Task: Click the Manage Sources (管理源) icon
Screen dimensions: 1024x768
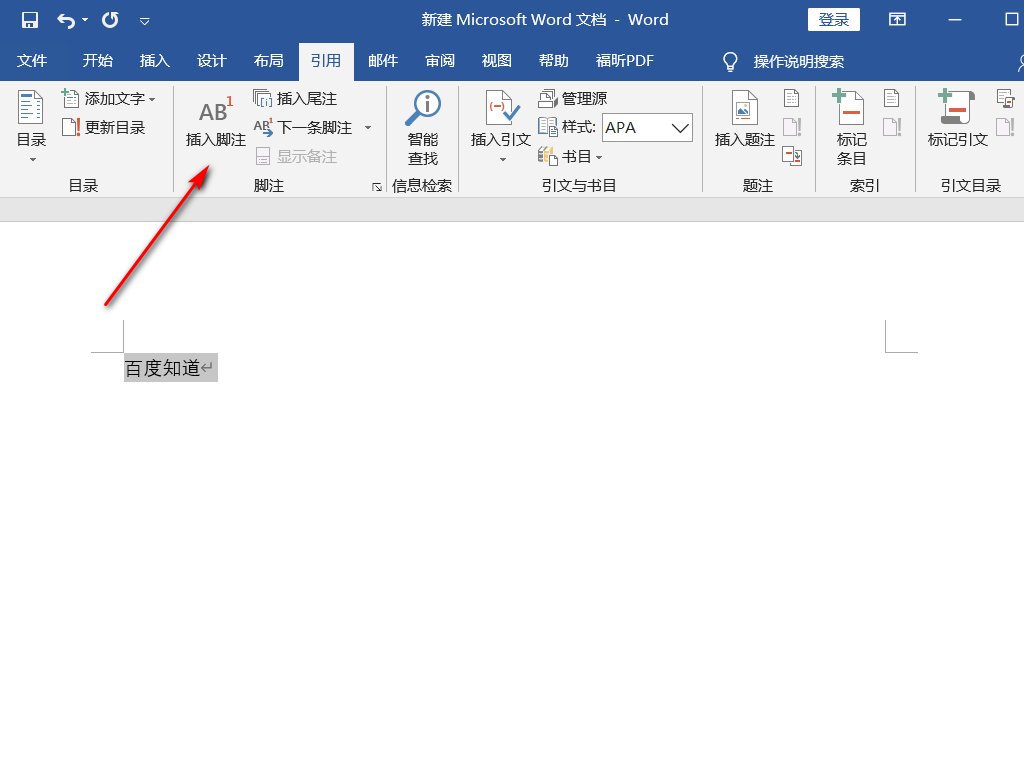Action: pyautogui.click(x=547, y=99)
